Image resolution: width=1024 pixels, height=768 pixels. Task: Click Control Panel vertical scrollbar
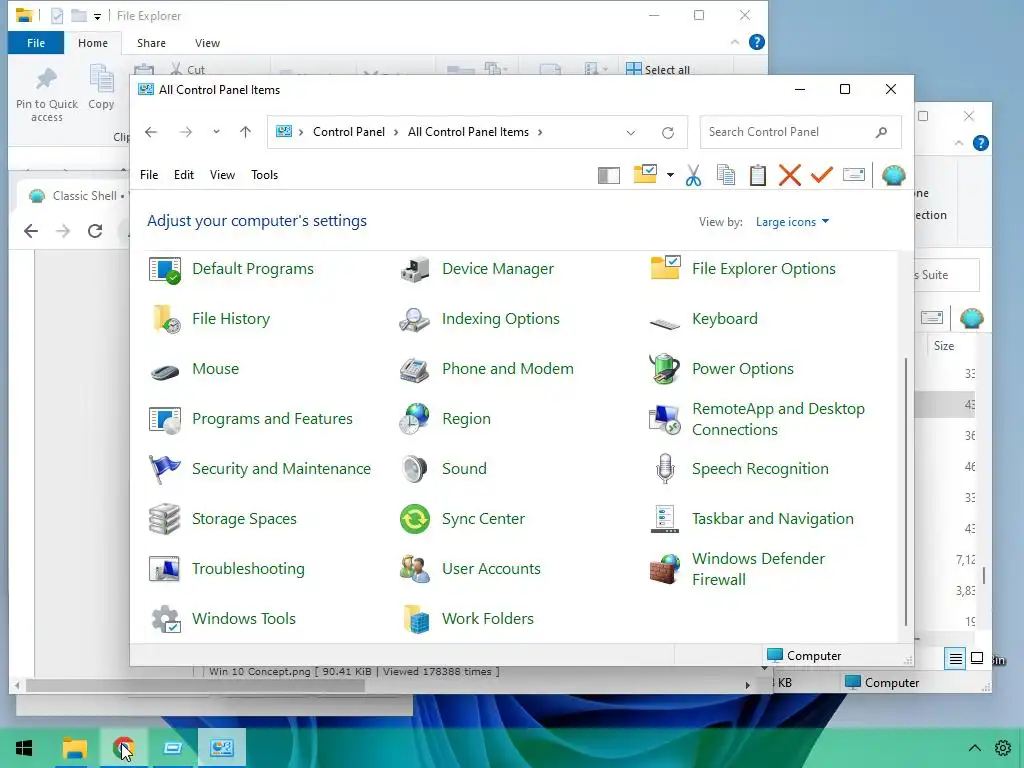pos(906,491)
